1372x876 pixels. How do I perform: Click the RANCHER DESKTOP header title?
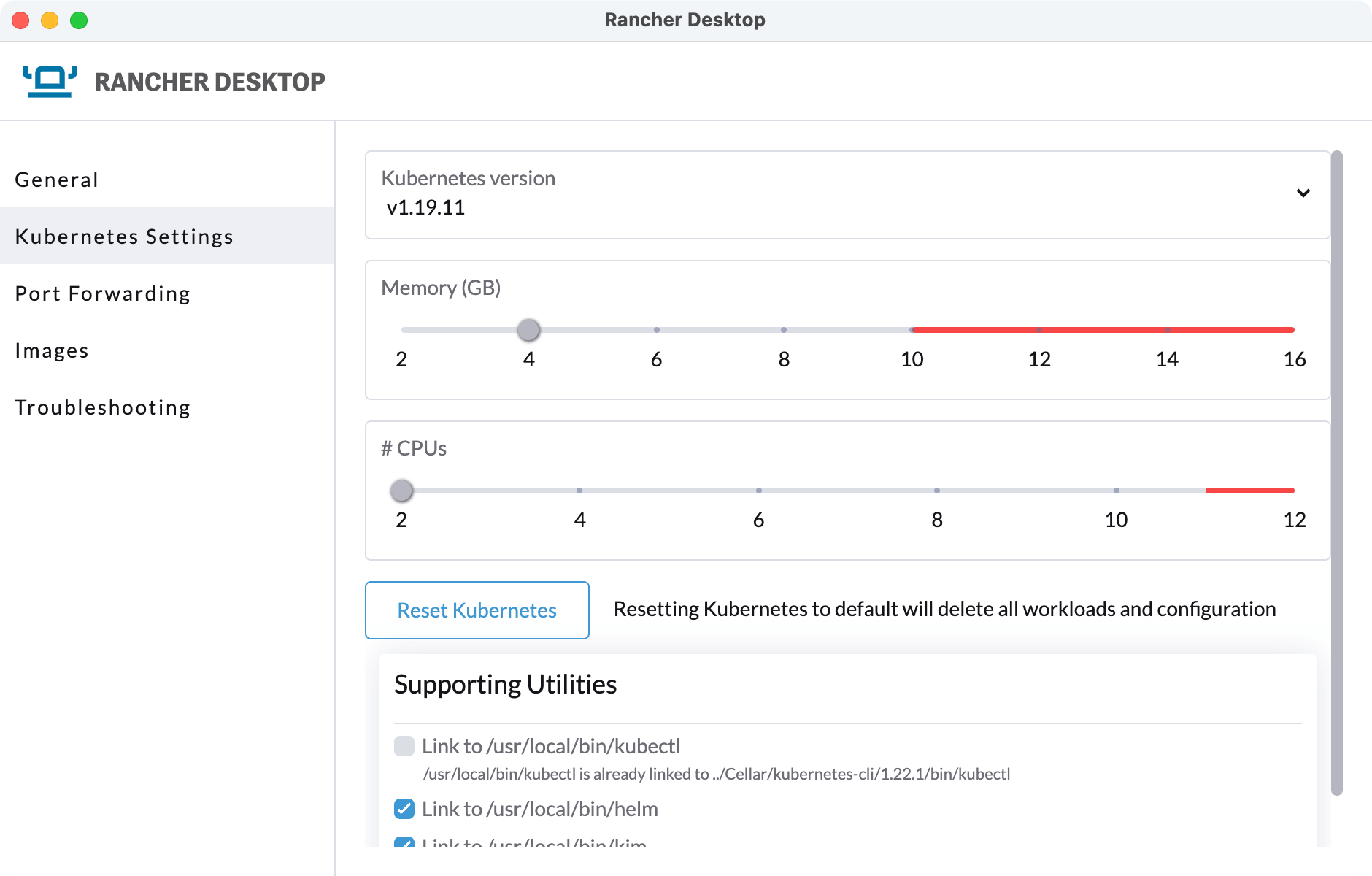click(210, 82)
